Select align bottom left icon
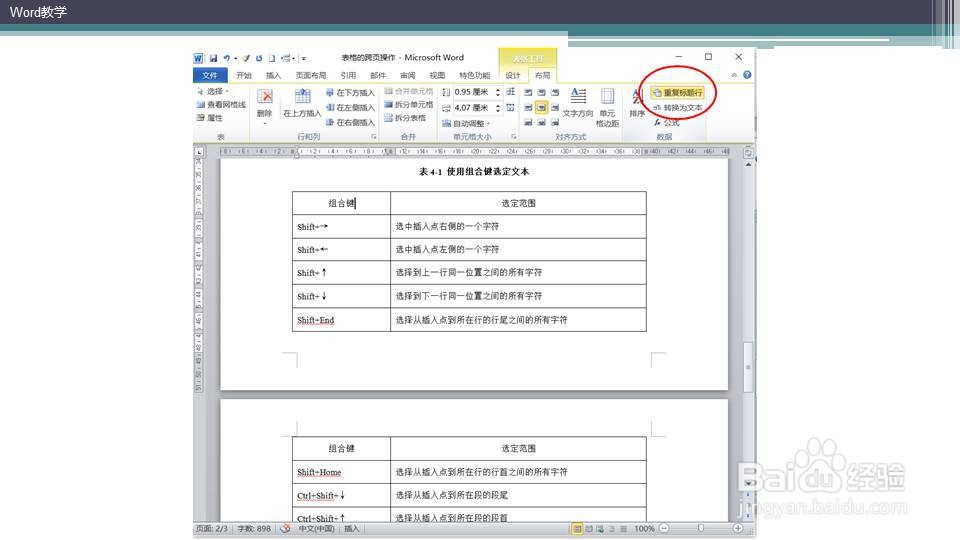The image size is (960, 540). [x=528, y=122]
